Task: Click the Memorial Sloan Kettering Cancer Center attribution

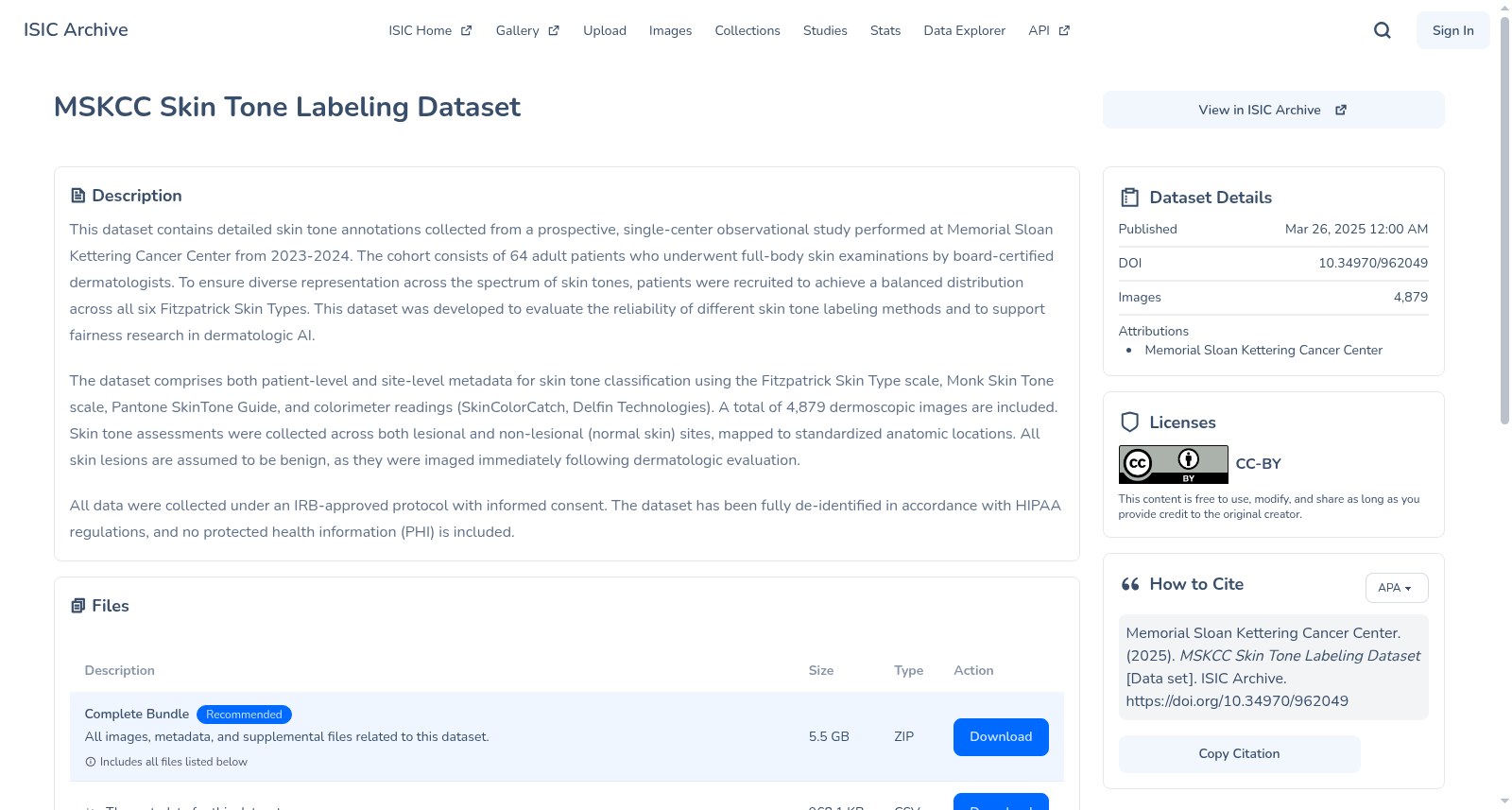Action: [1263, 350]
